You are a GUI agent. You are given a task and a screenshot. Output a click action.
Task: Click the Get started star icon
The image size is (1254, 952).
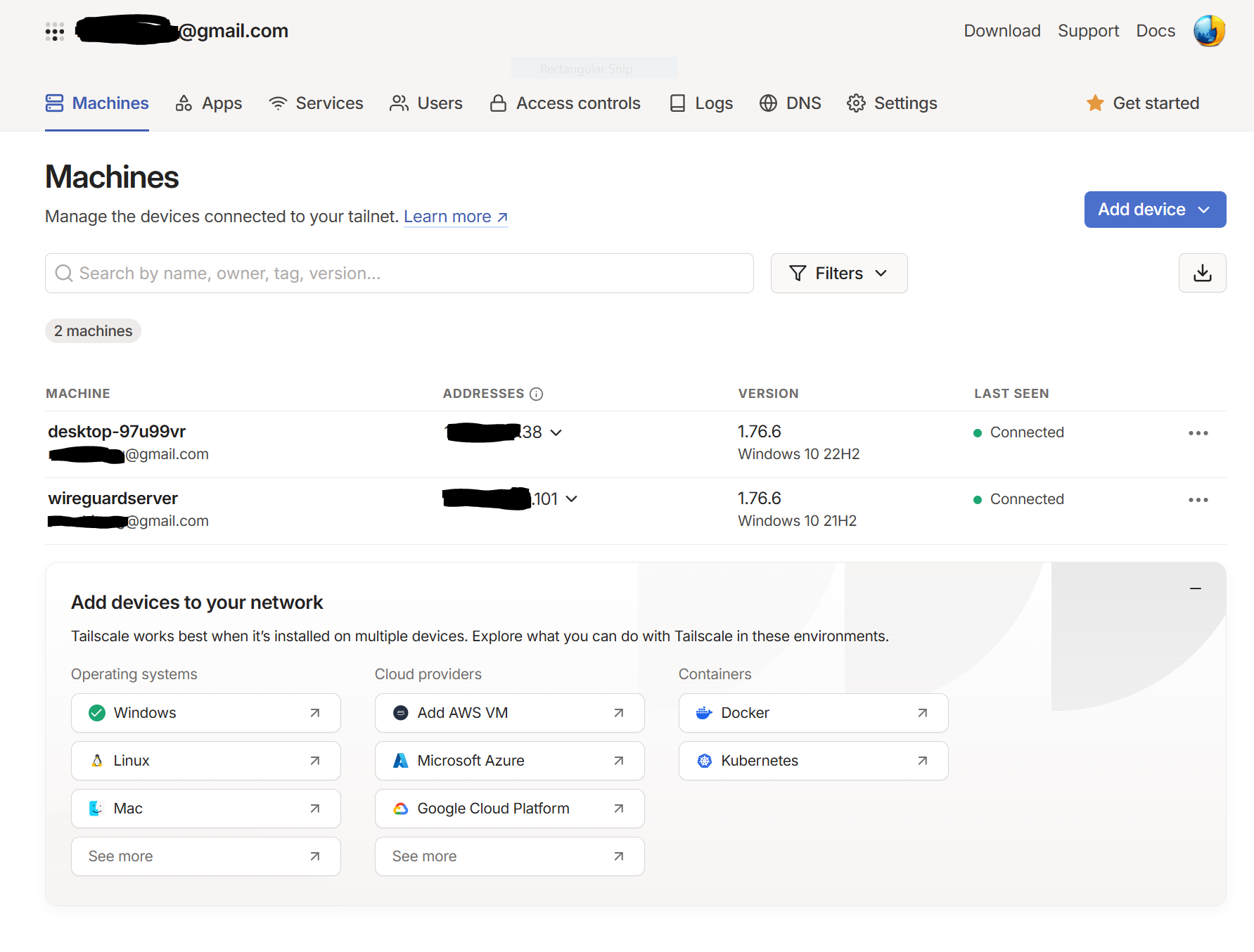click(x=1095, y=103)
